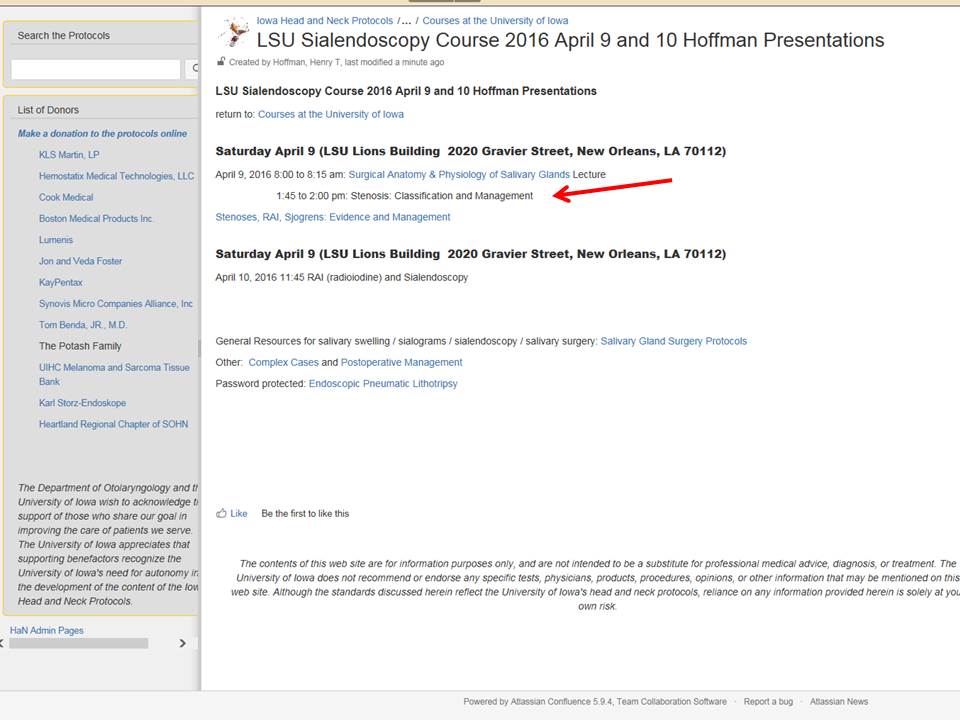Open Postoperative Management link

(402, 362)
